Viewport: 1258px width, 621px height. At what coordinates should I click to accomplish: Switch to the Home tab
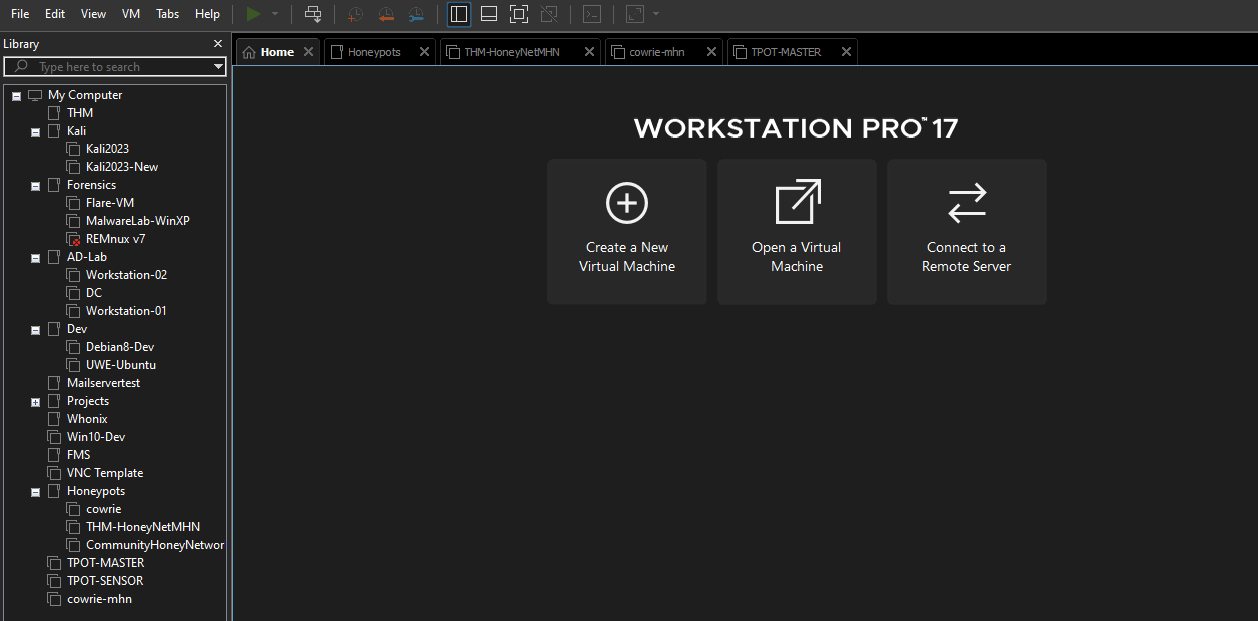[278, 52]
